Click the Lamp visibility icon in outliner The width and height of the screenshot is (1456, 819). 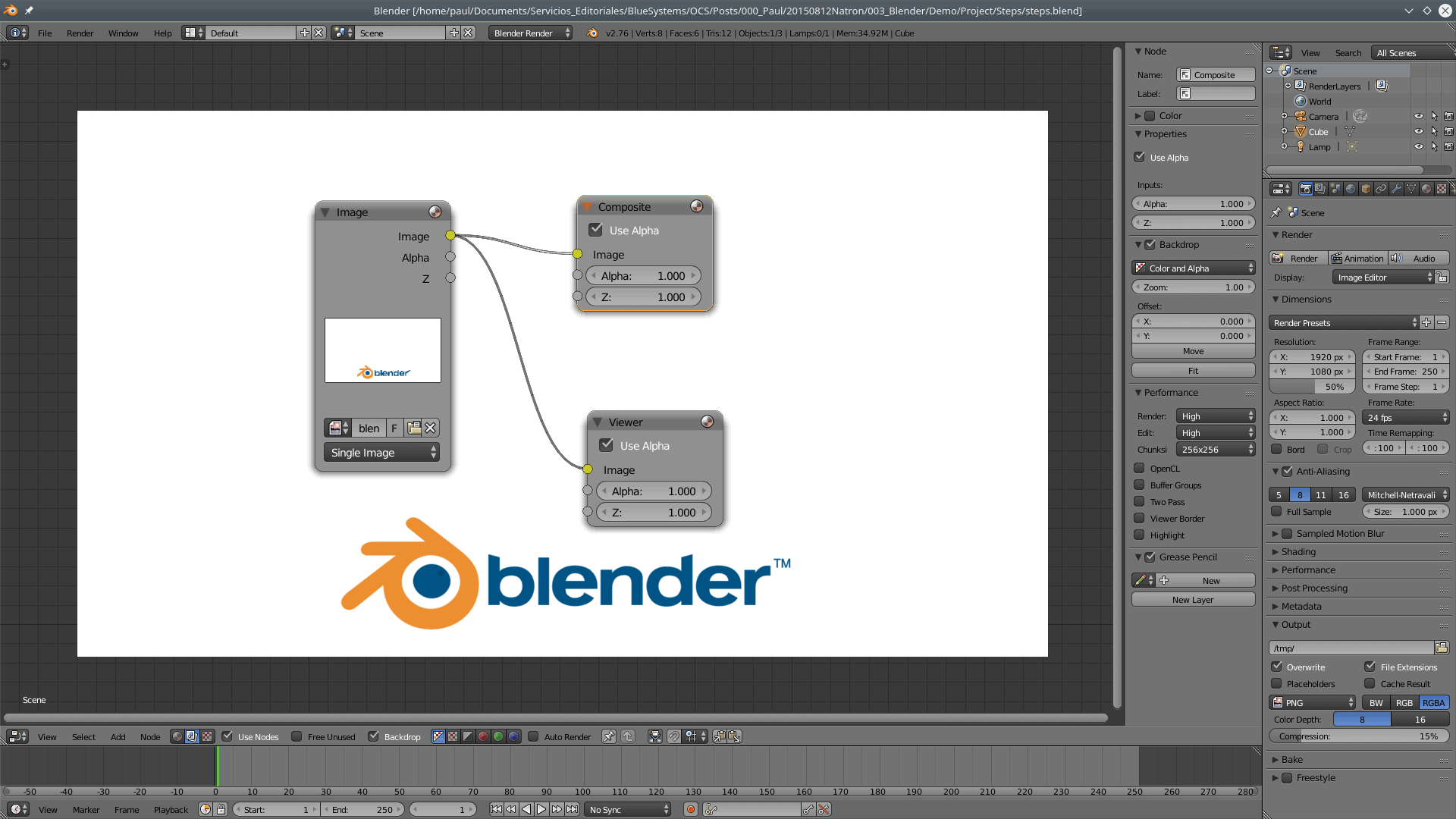1418,146
